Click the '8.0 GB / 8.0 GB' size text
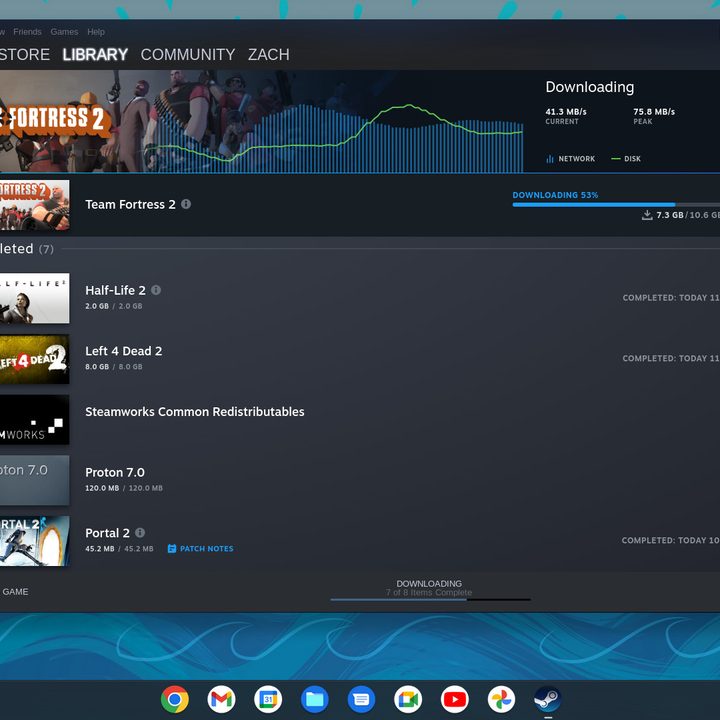This screenshot has height=720, width=720. click(113, 366)
